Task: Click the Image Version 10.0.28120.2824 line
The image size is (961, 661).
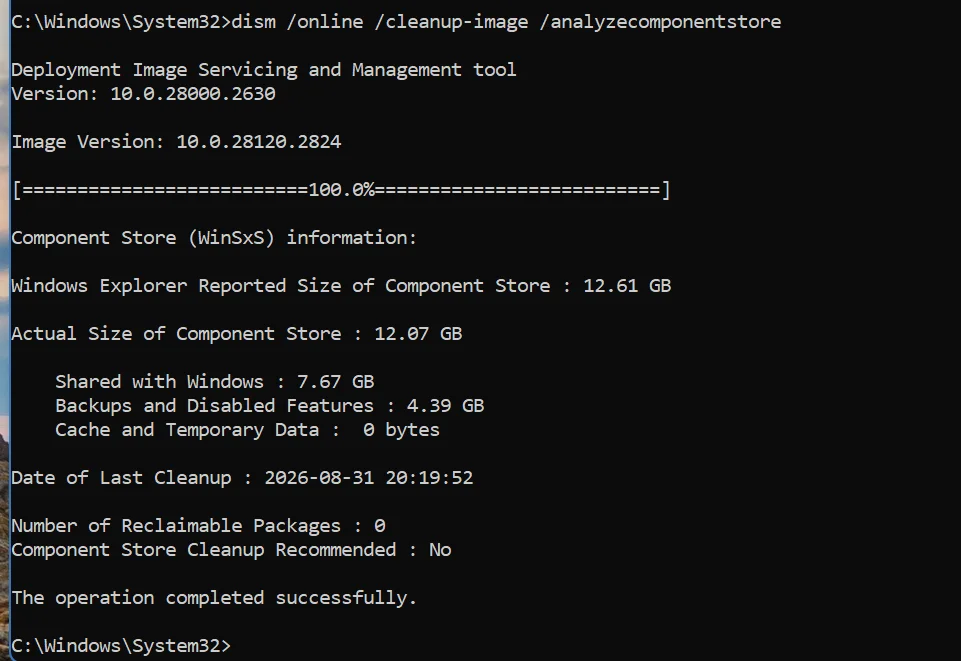Action: pos(177,142)
